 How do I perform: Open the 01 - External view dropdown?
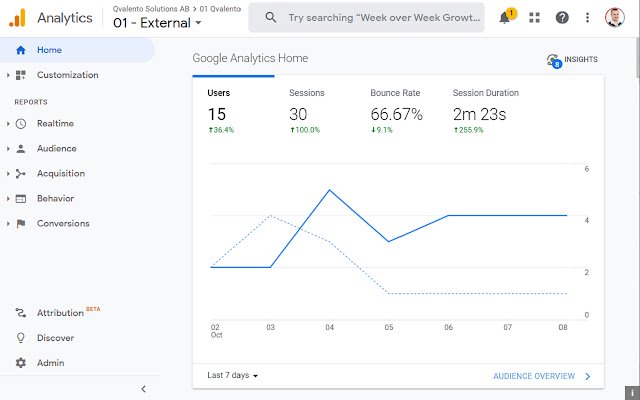[x=157, y=23]
